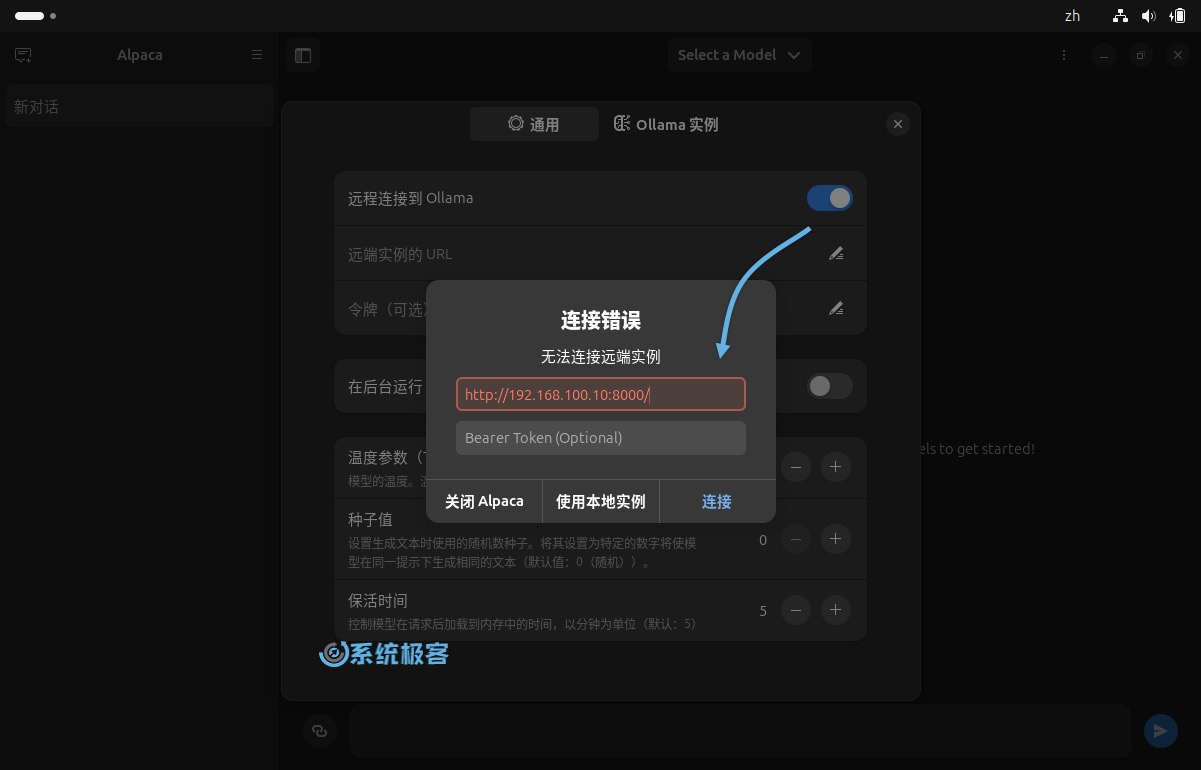Open the network status icon in top bar
This screenshot has height=770, width=1201.
[x=1121, y=16]
